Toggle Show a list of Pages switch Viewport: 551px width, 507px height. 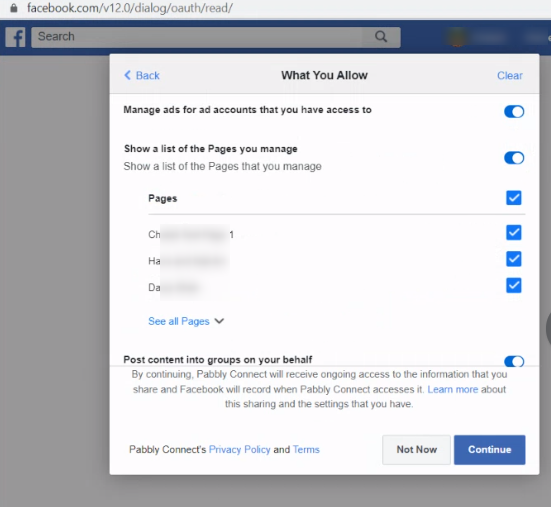[514, 158]
